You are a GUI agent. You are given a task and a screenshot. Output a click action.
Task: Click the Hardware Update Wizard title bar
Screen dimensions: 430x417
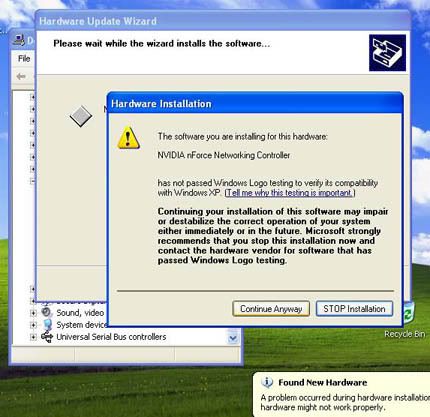click(223, 21)
